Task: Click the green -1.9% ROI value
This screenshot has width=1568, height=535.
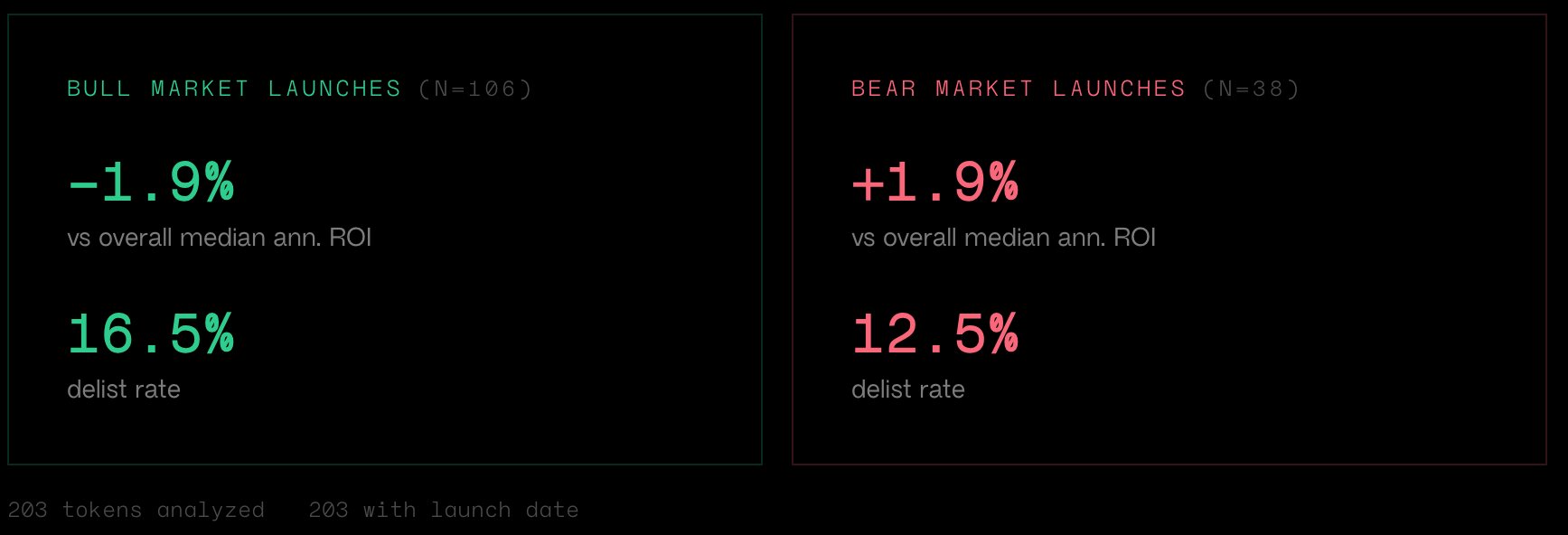Action: click(x=151, y=182)
